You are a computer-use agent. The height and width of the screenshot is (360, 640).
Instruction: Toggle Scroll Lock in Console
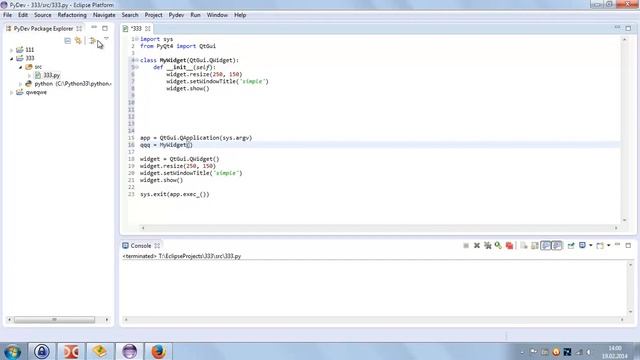(x=534, y=246)
